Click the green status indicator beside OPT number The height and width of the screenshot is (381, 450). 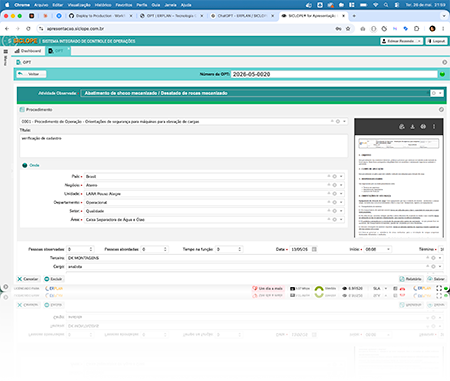pyautogui.click(x=442, y=74)
